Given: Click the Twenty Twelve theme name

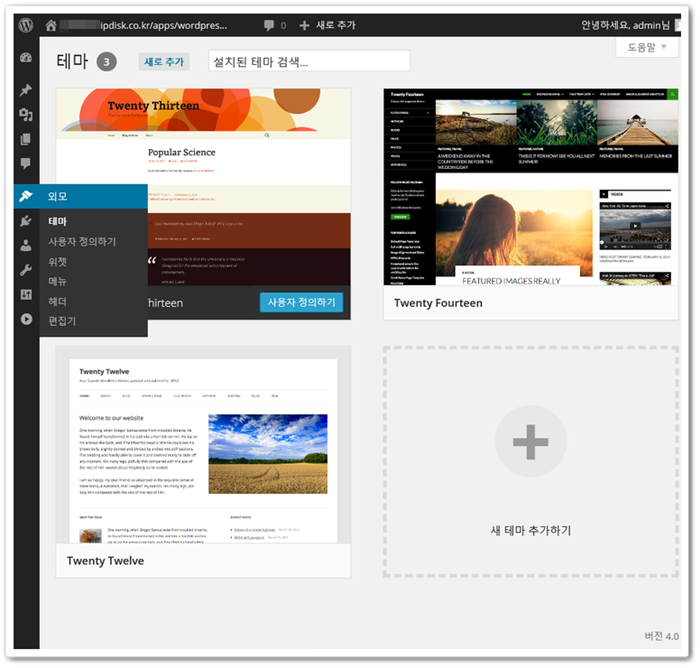Looking at the screenshot, I should click(x=105, y=561).
